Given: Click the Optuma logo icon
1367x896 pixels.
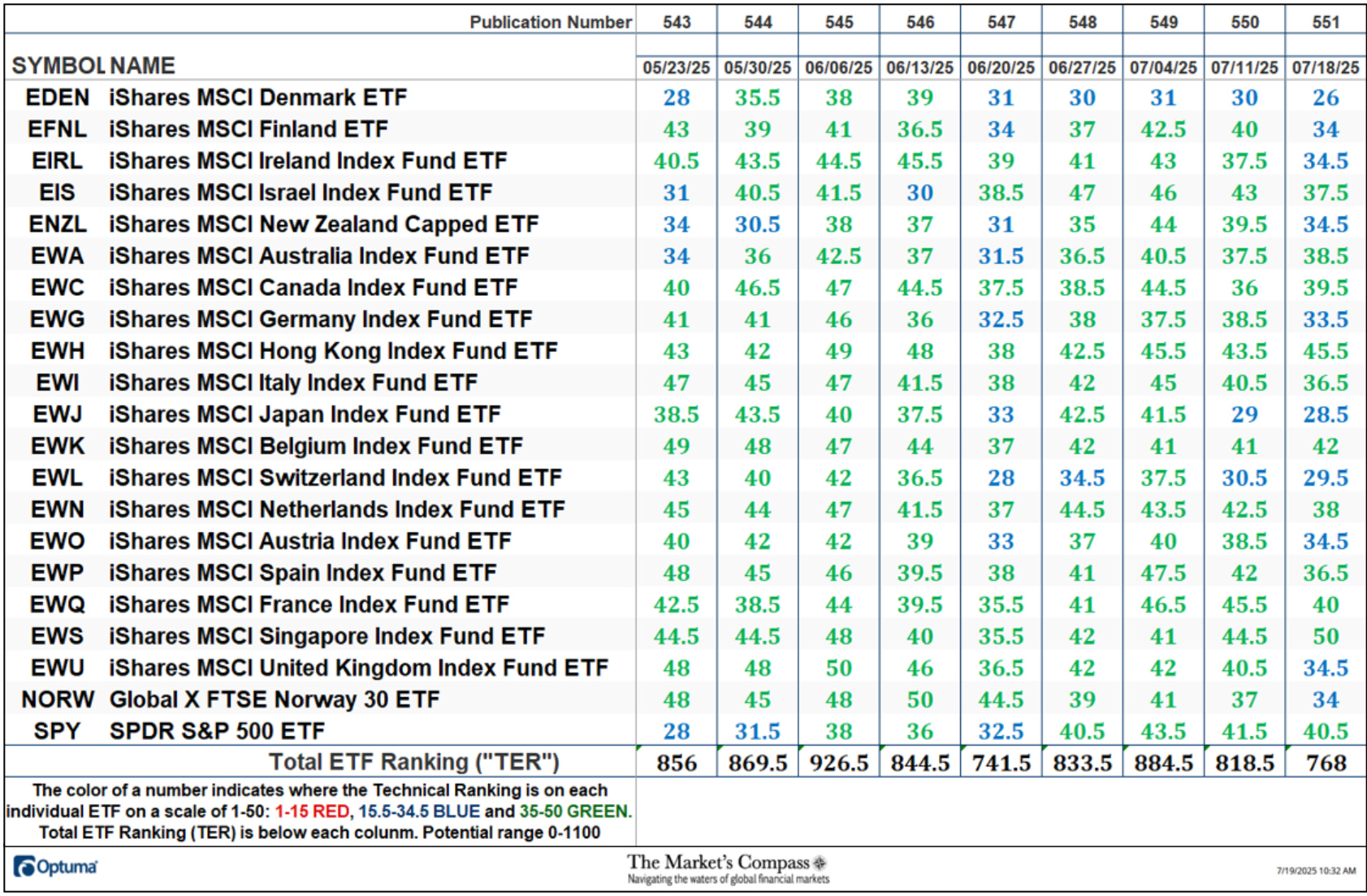Looking at the screenshot, I should pyautogui.click(x=25, y=867).
